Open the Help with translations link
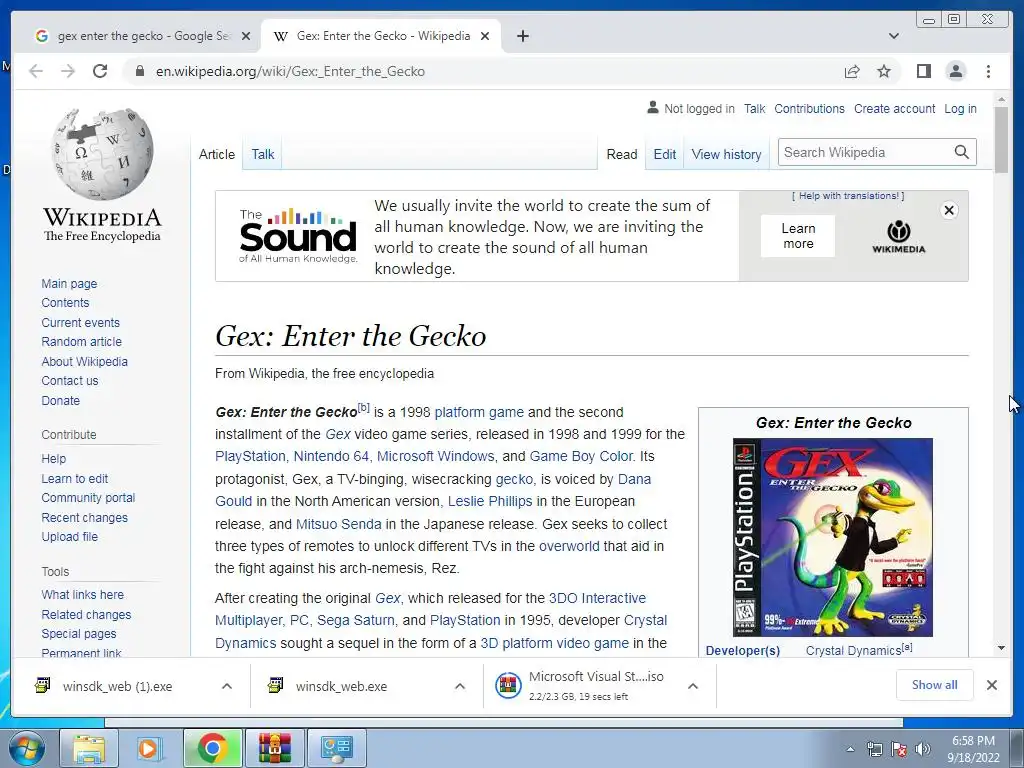1024x768 pixels. [848, 196]
